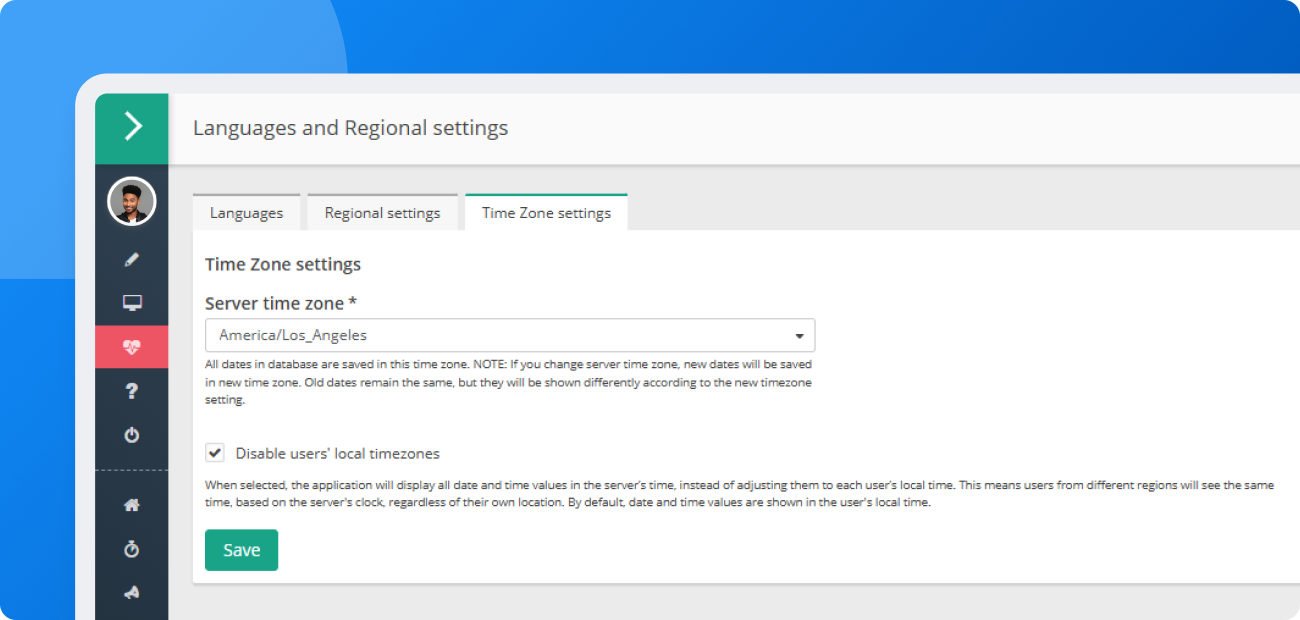The width and height of the screenshot is (1300, 620).
Task: Open help via the question mark icon
Action: 132,391
